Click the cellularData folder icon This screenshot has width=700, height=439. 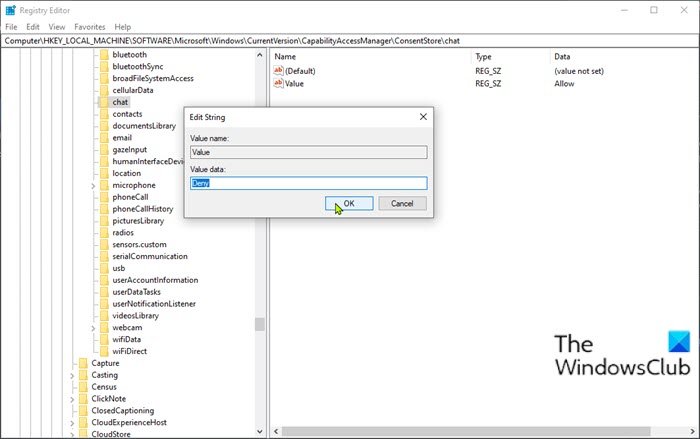(104, 90)
